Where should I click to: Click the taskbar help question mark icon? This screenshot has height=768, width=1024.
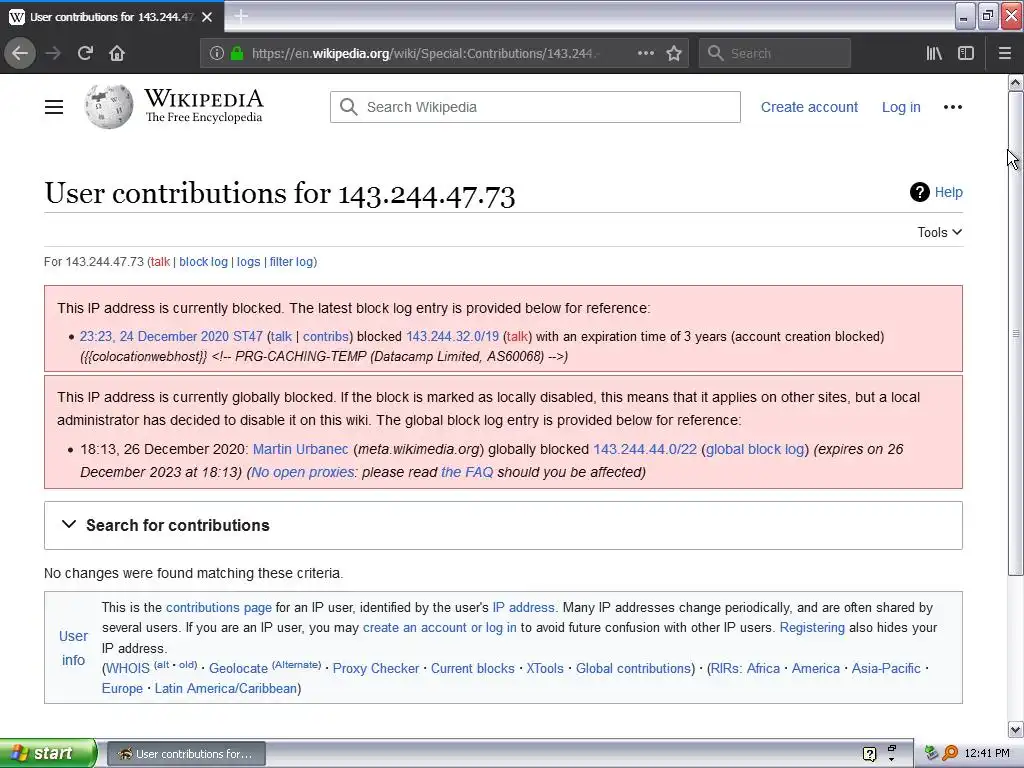[x=869, y=754]
